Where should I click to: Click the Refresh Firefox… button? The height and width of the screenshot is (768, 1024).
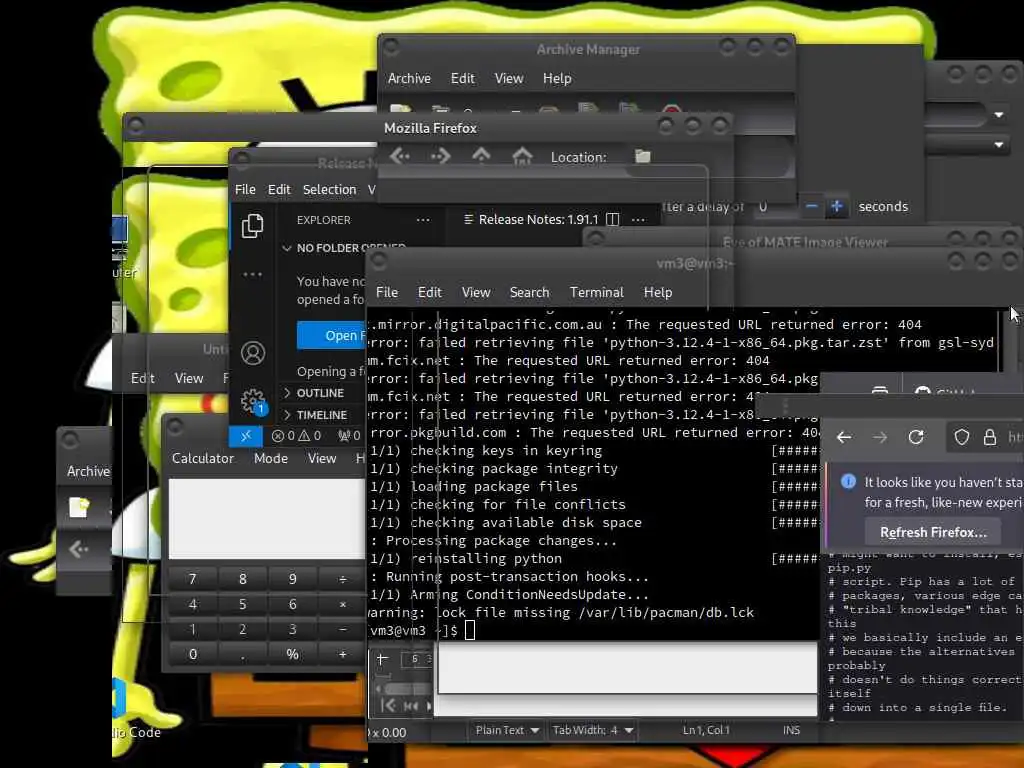pyautogui.click(x=933, y=532)
